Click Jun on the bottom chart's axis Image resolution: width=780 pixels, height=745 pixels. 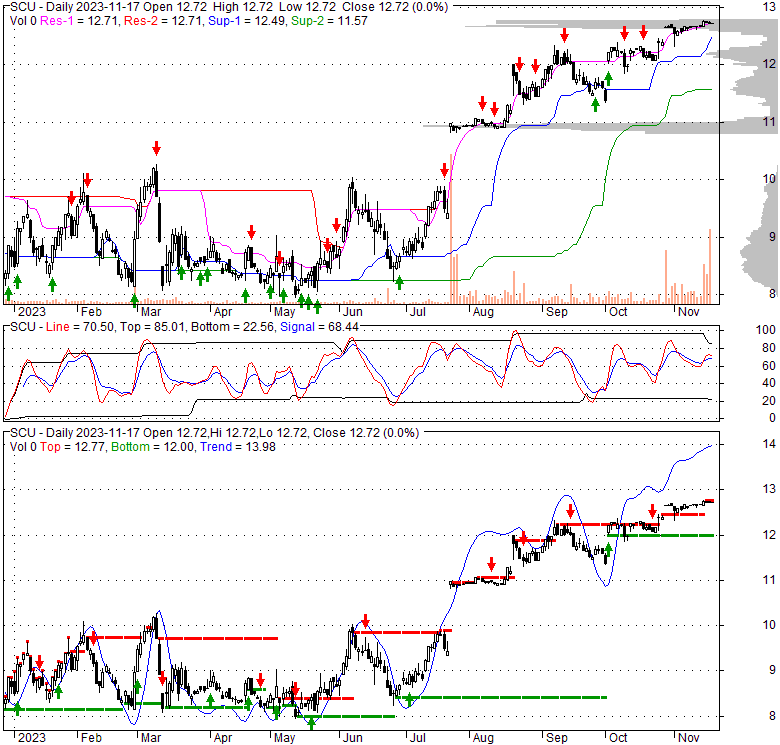(x=352, y=738)
